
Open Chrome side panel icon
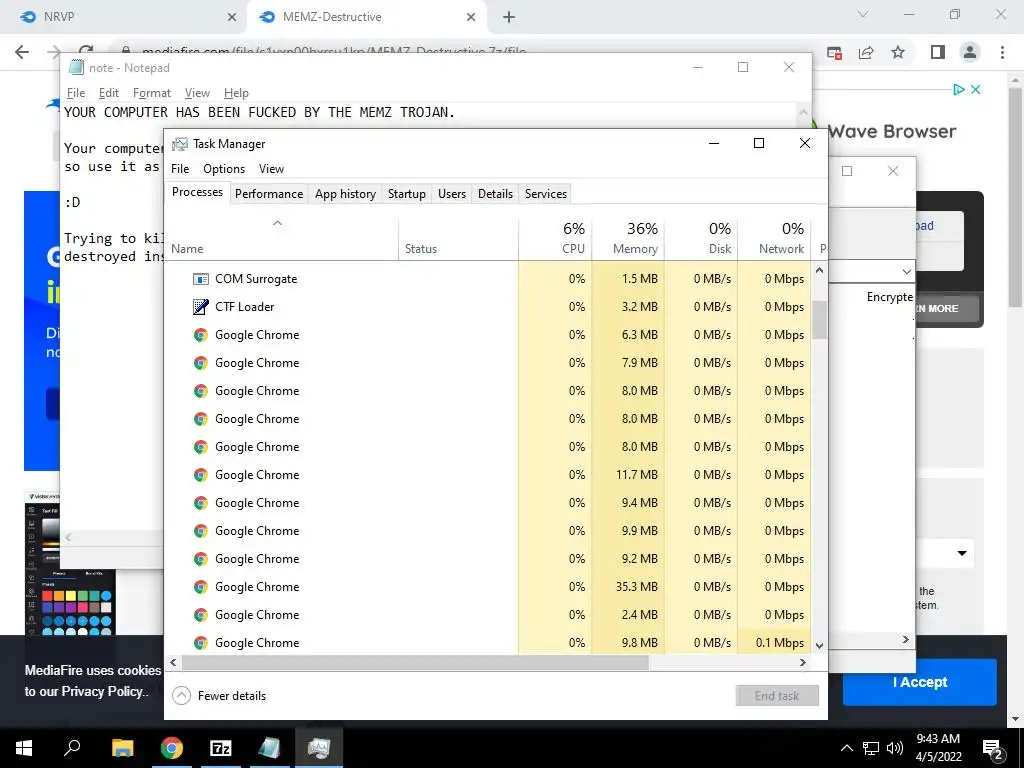click(938, 52)
